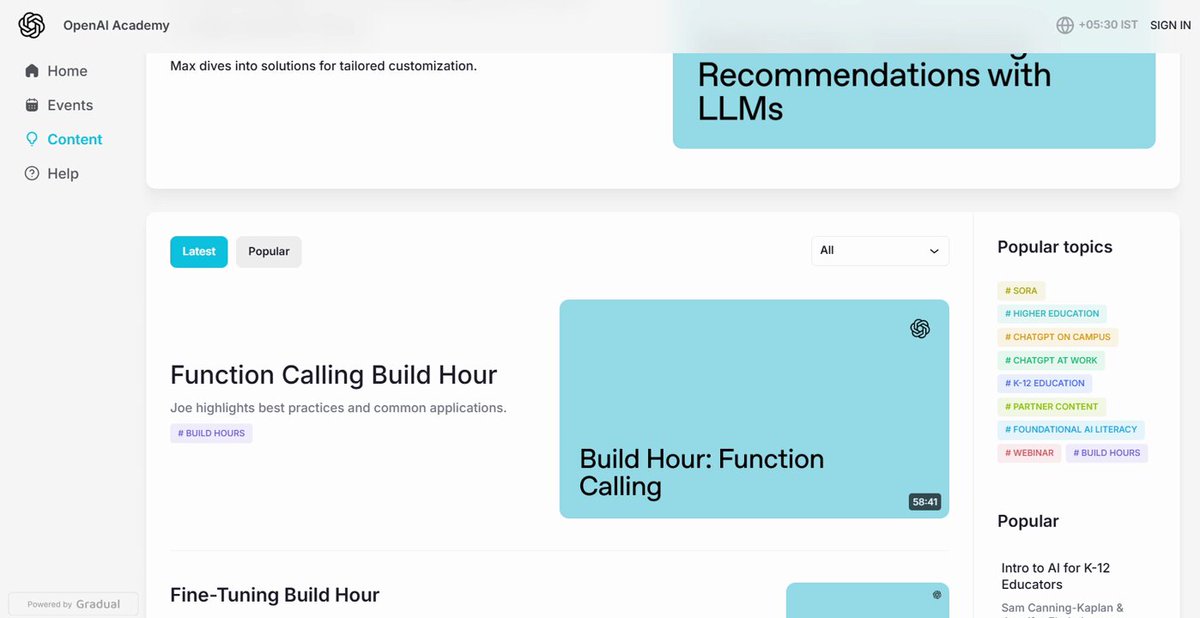This screenshot has width=1200, height=618.
Task: Open Intro to AI for K-12 Educators
Action: [x=1056, y=576]
